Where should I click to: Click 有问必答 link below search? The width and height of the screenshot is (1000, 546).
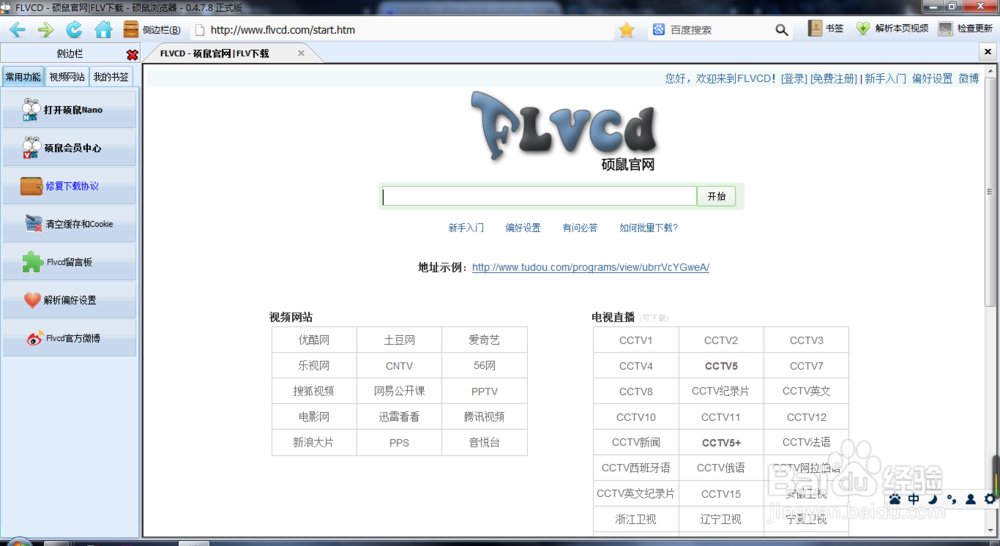(x=580, y=228)
